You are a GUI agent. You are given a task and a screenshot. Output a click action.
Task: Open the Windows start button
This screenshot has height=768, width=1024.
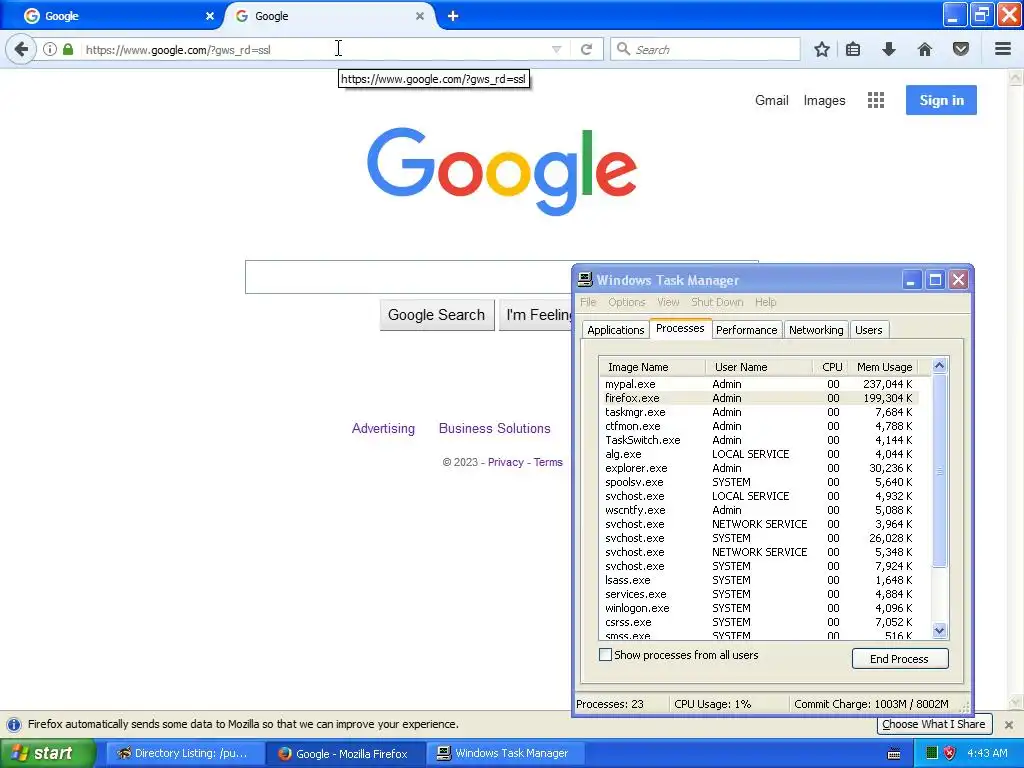click(47, 753)
